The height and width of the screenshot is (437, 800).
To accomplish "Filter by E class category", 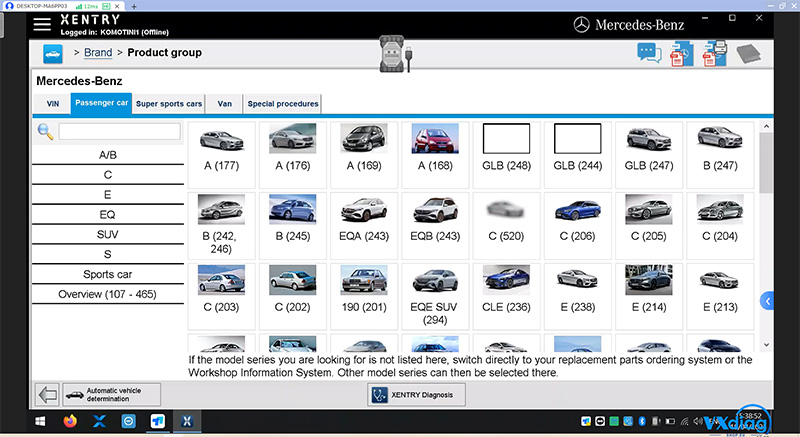I will pyautogui.click(x=108, y=195).
